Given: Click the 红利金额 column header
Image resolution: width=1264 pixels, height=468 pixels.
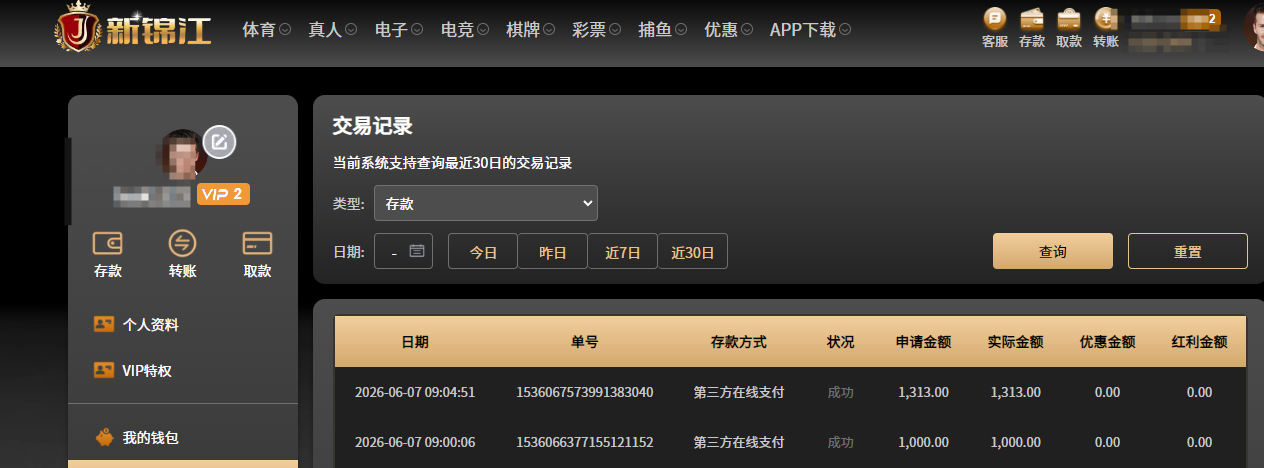Looking at the screenshot, I should tap(1200, 342).
